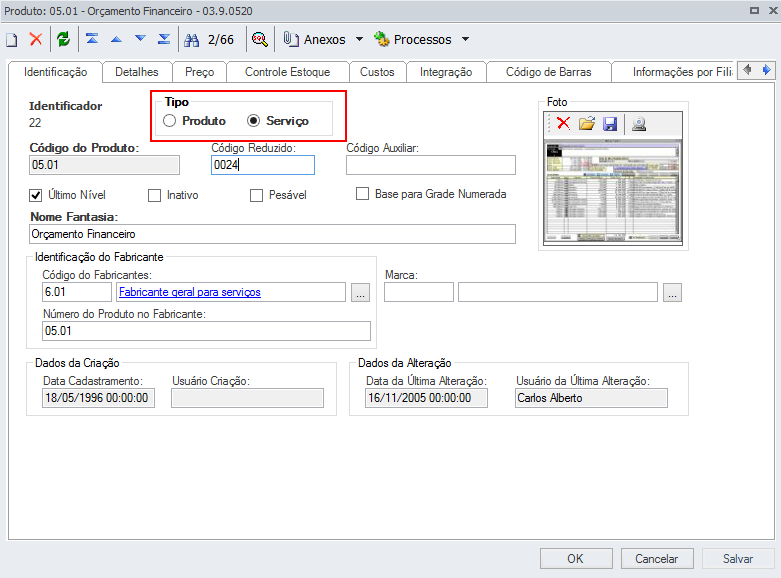This screenshot has height=578, width=781.
Task: Open fabricante lookup ellipsis button
Action: click(x=360, y=292)
